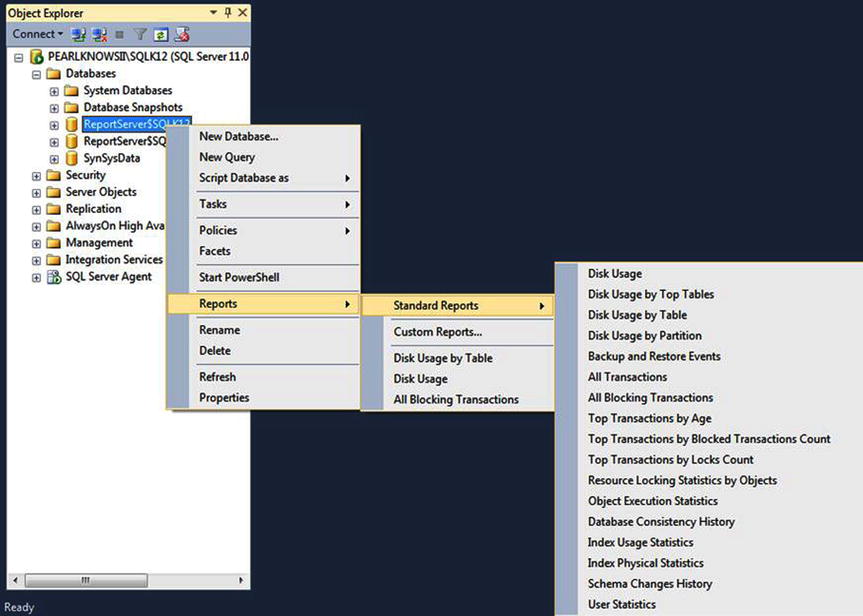Image resolution: width=863 pixels, height=616 pixels.
Task: Expand the System Databases node
Action: [x=54, y=91]
